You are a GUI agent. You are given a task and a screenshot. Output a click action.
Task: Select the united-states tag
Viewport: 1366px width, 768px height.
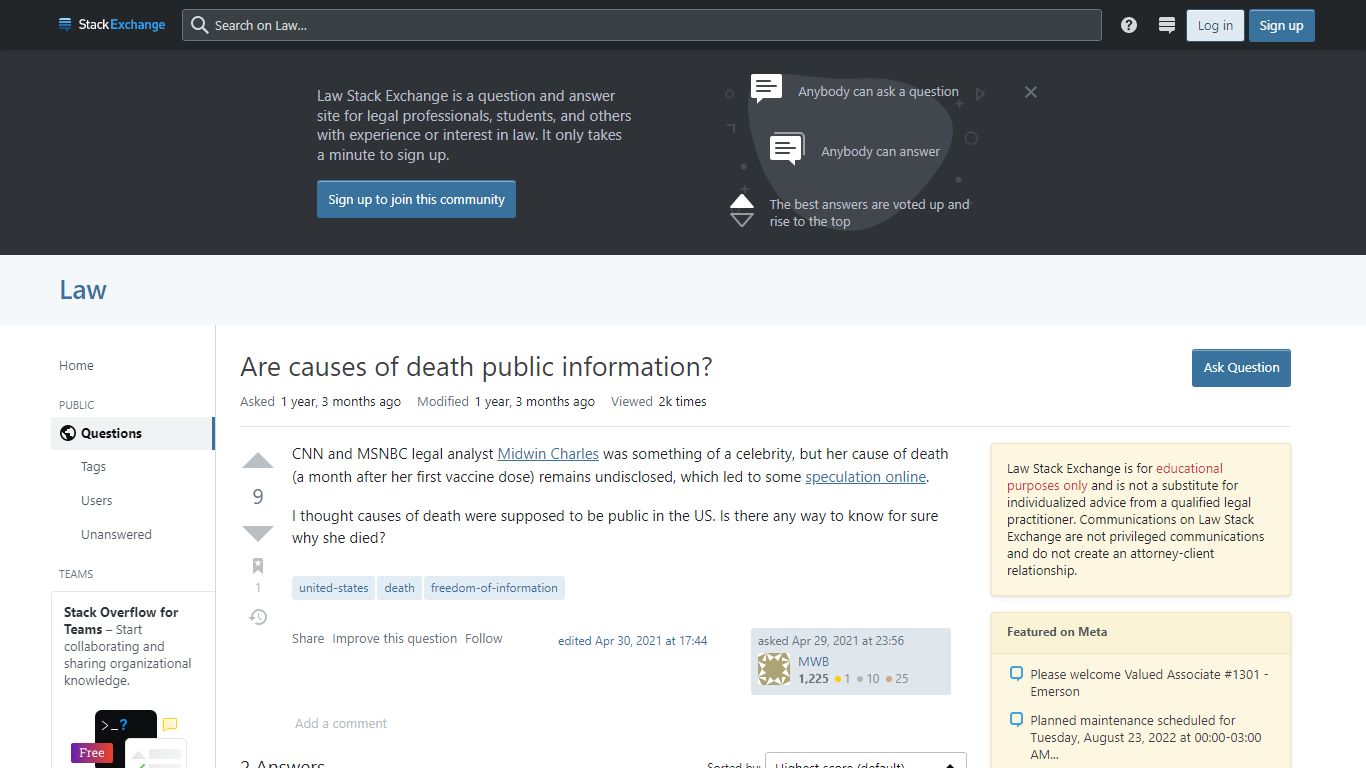tap(334, 588)
